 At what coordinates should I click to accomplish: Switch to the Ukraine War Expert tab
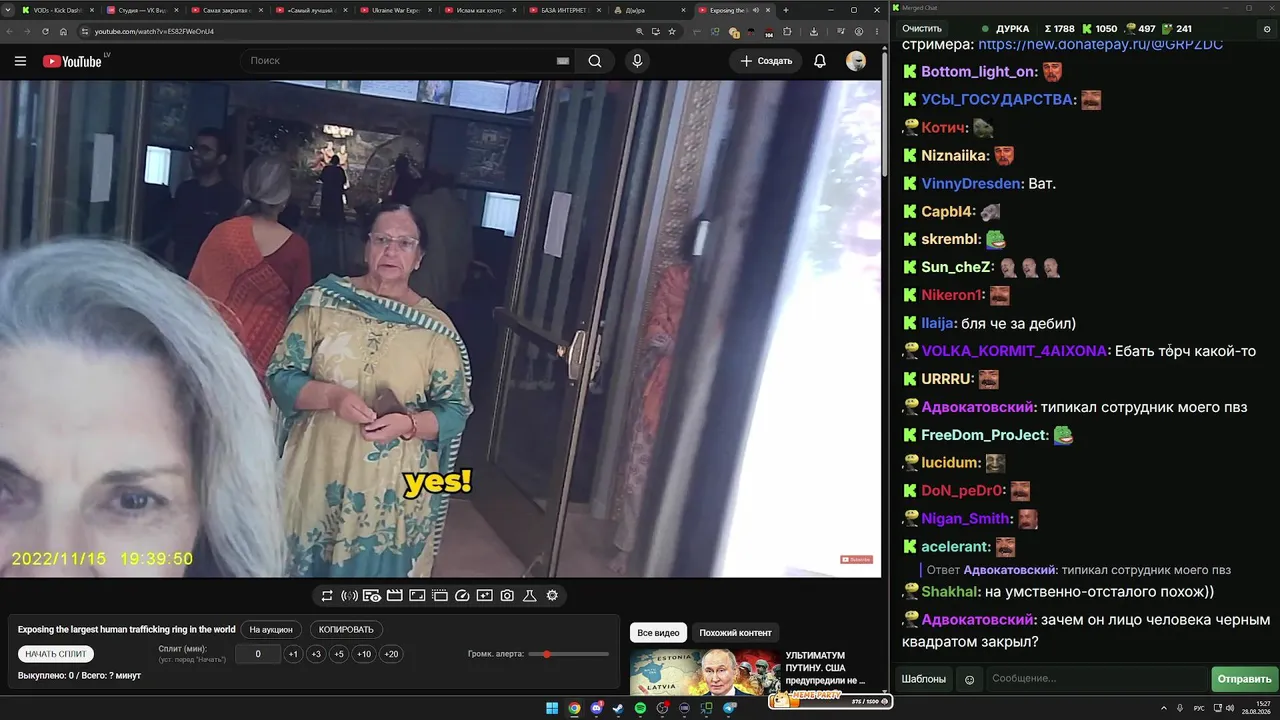tap(397, 10)
